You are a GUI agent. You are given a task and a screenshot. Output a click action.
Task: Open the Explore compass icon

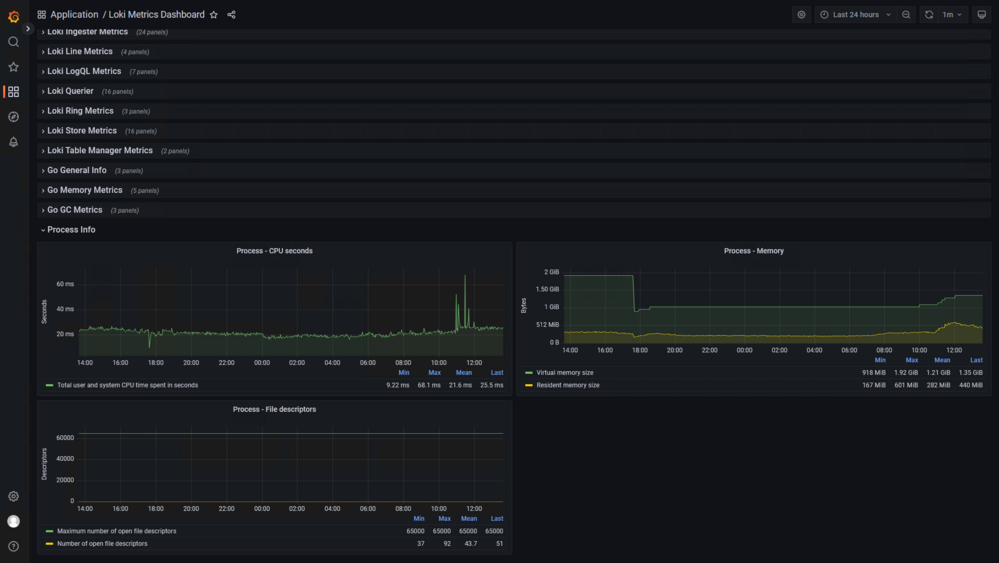tap(13, 117)
